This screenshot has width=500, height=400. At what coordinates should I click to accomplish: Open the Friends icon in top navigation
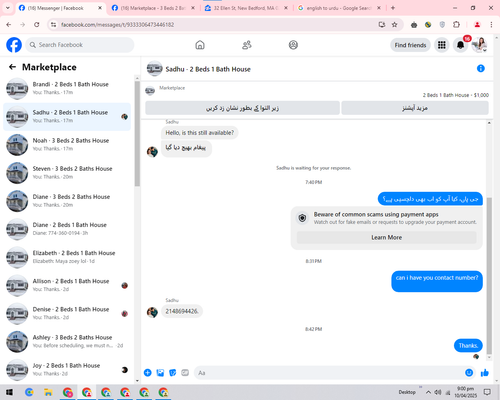(x=247, y=45)
